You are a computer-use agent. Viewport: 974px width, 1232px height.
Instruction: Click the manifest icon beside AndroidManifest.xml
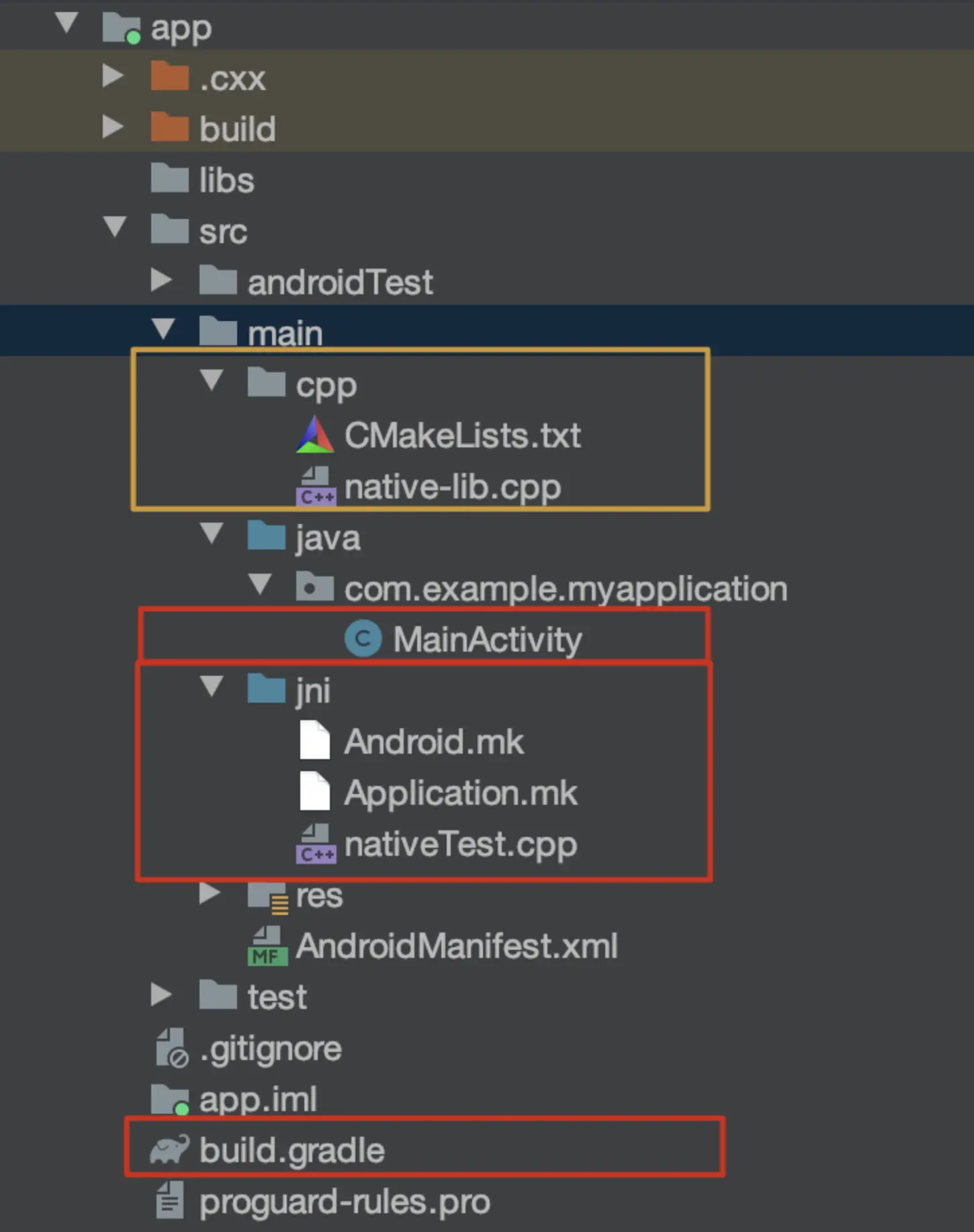pos(267,946)
